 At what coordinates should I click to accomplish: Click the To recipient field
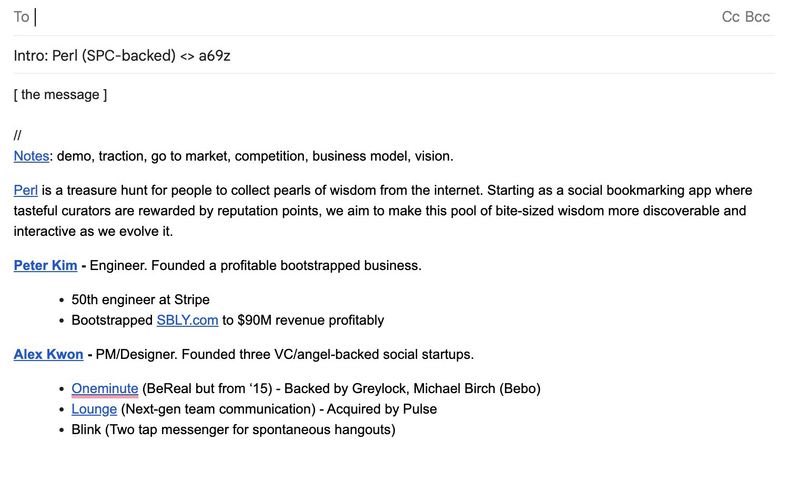pyautogui.click(x=373, y=17)
